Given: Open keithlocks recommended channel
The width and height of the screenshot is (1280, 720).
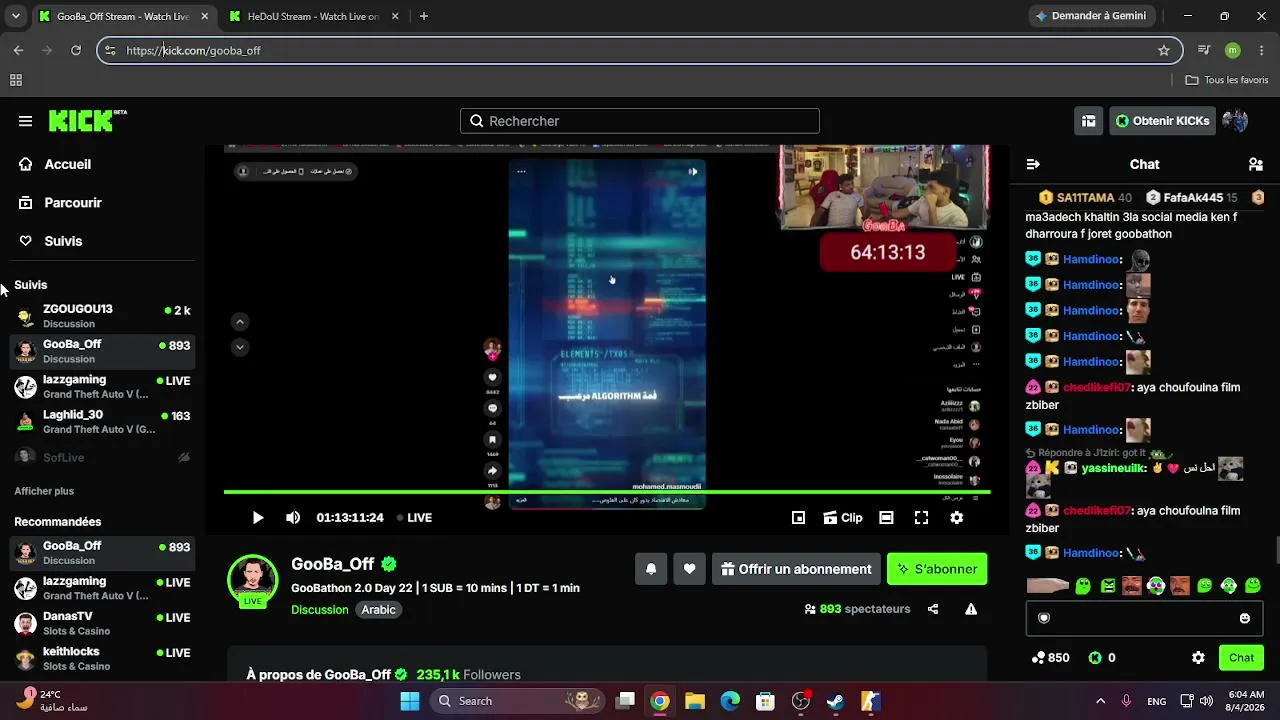Looking at the screenshot, I should tap(102, 658).
